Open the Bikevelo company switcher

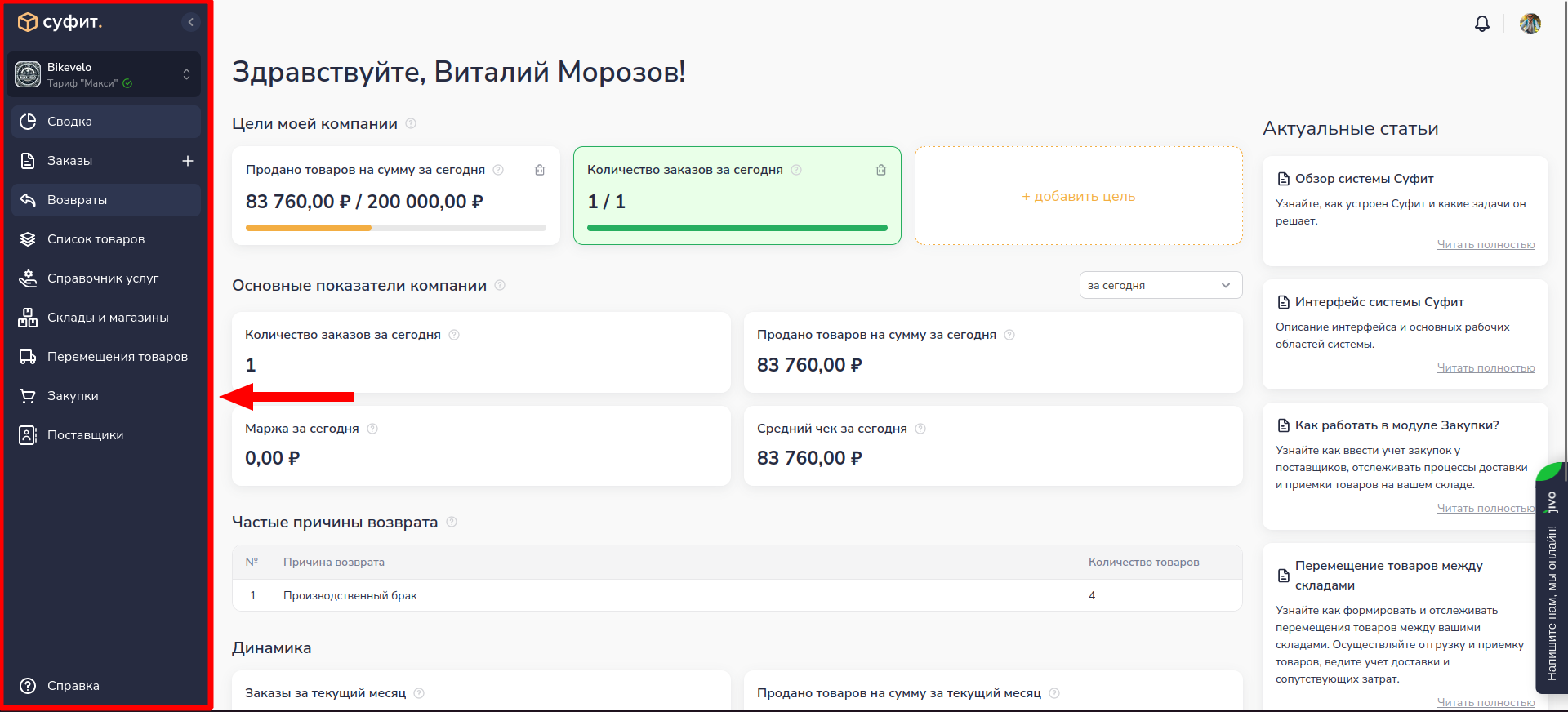(104, 74)
